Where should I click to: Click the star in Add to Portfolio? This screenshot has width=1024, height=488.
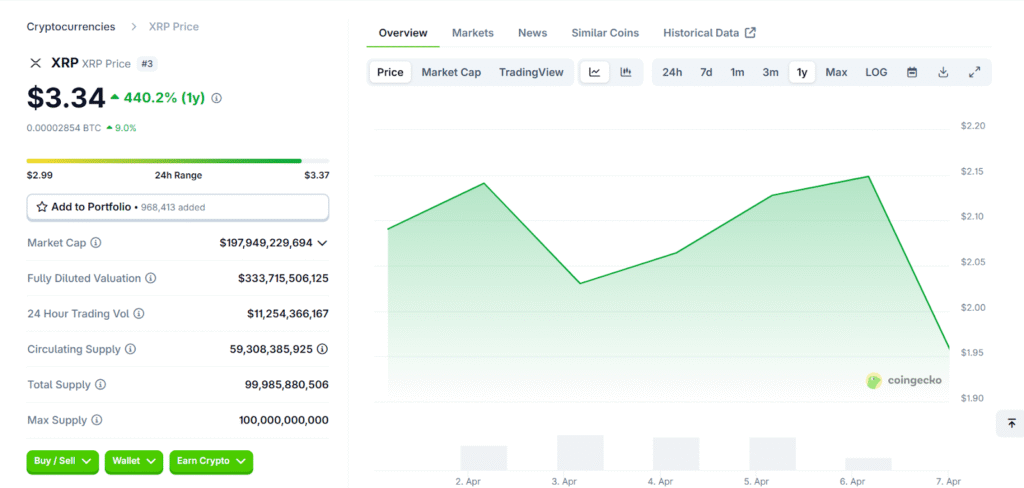(42, 207)
